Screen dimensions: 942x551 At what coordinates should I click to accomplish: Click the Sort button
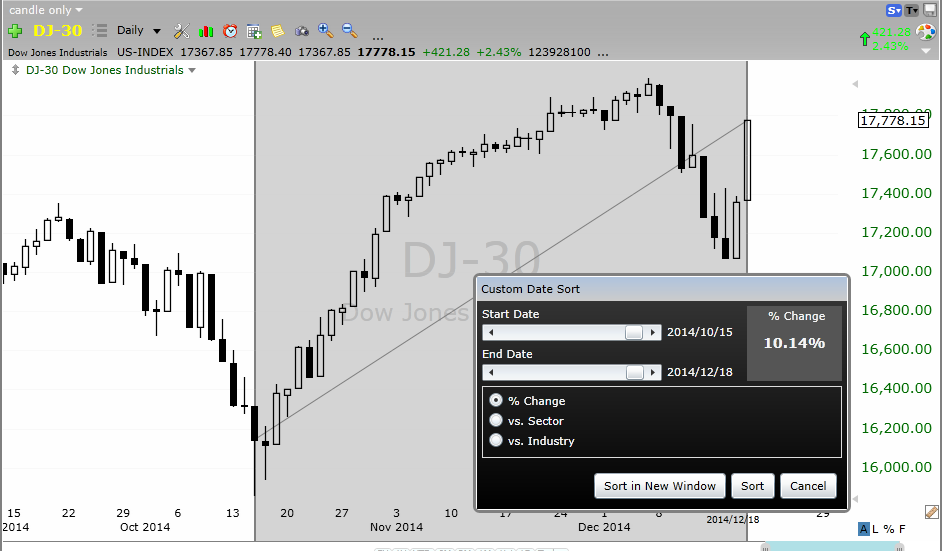752,486
